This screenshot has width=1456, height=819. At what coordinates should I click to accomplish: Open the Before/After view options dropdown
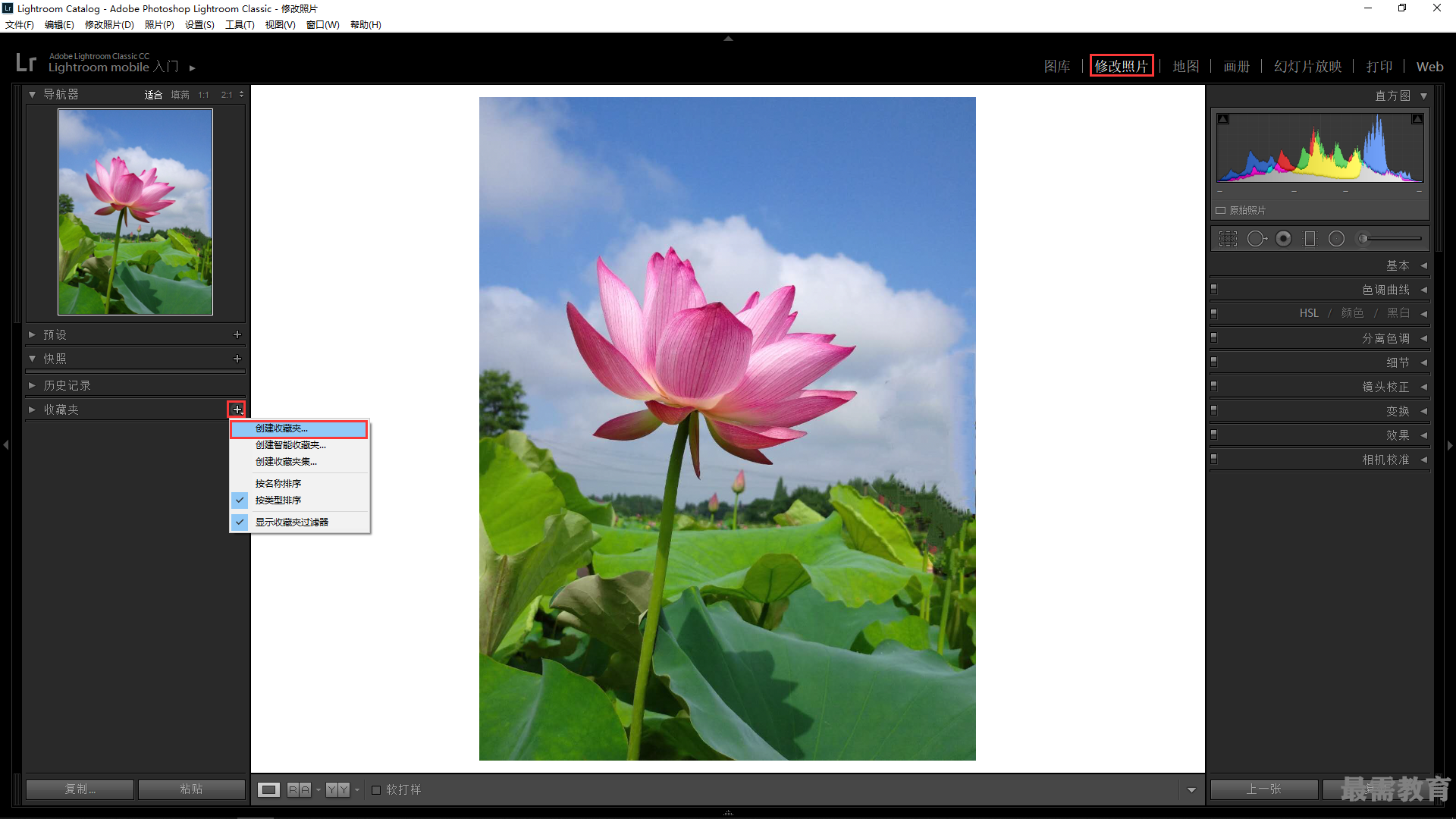tap(357, 790)
